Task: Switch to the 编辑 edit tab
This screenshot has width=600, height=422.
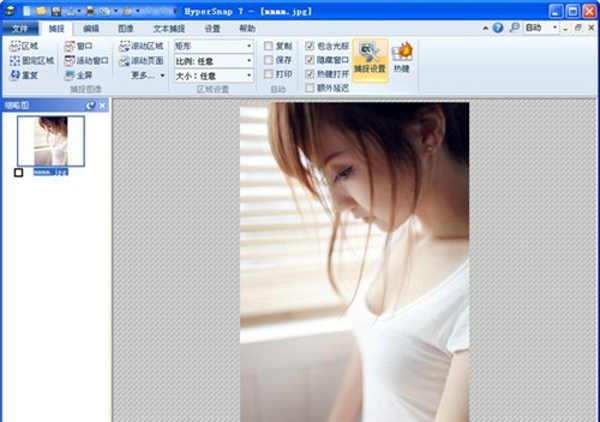Action: (91, 28)
